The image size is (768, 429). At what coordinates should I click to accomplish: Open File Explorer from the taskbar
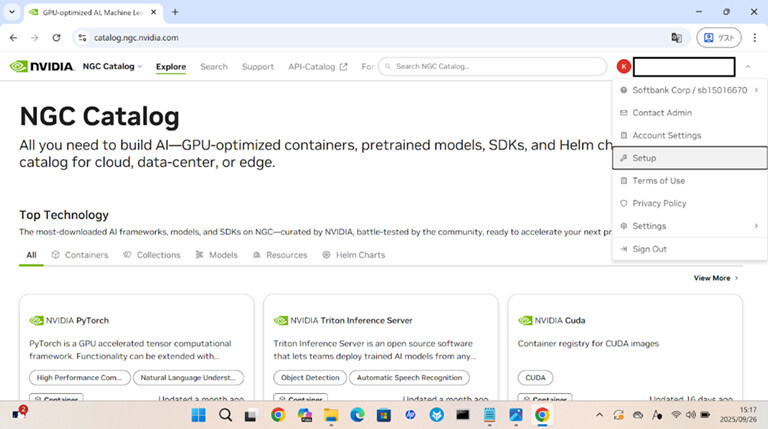coord(331,415)
